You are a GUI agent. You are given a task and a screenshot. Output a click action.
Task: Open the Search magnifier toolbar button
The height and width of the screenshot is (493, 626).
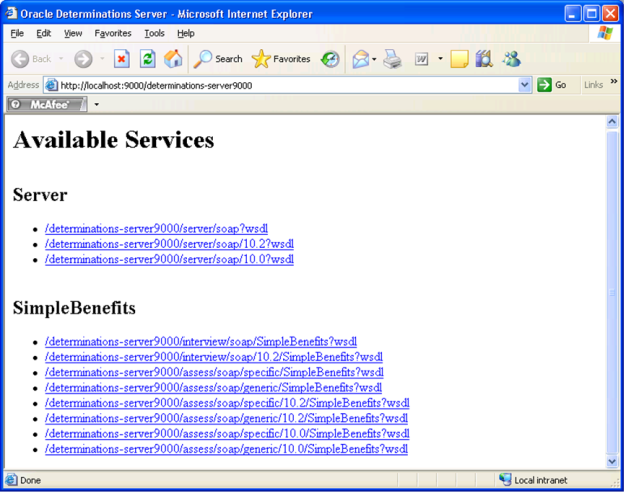click(218, 59)
